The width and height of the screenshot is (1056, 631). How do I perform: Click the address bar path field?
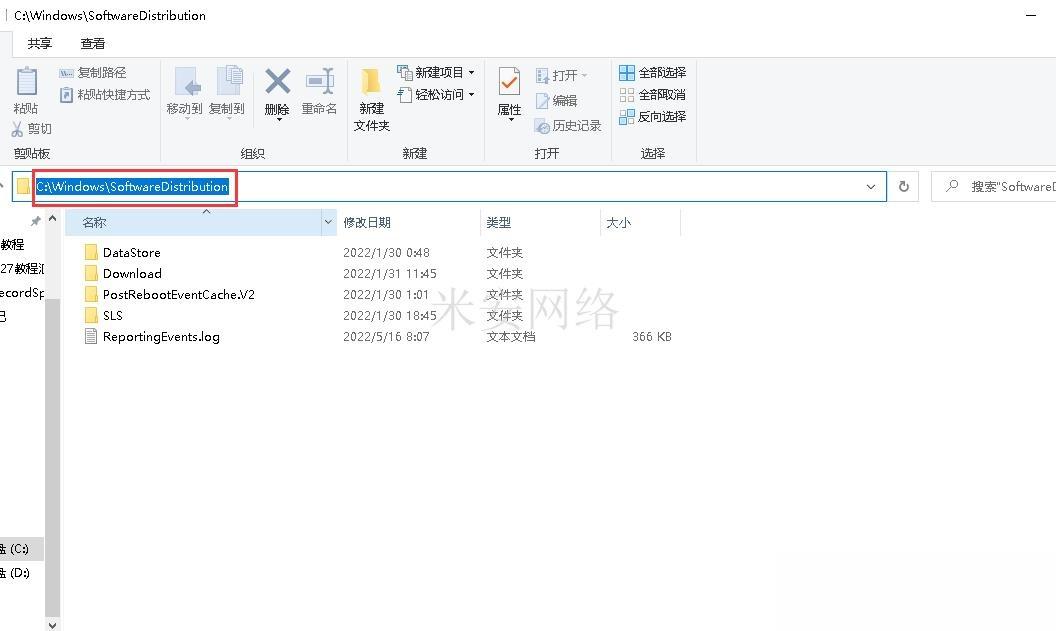[x=449, y=187]
